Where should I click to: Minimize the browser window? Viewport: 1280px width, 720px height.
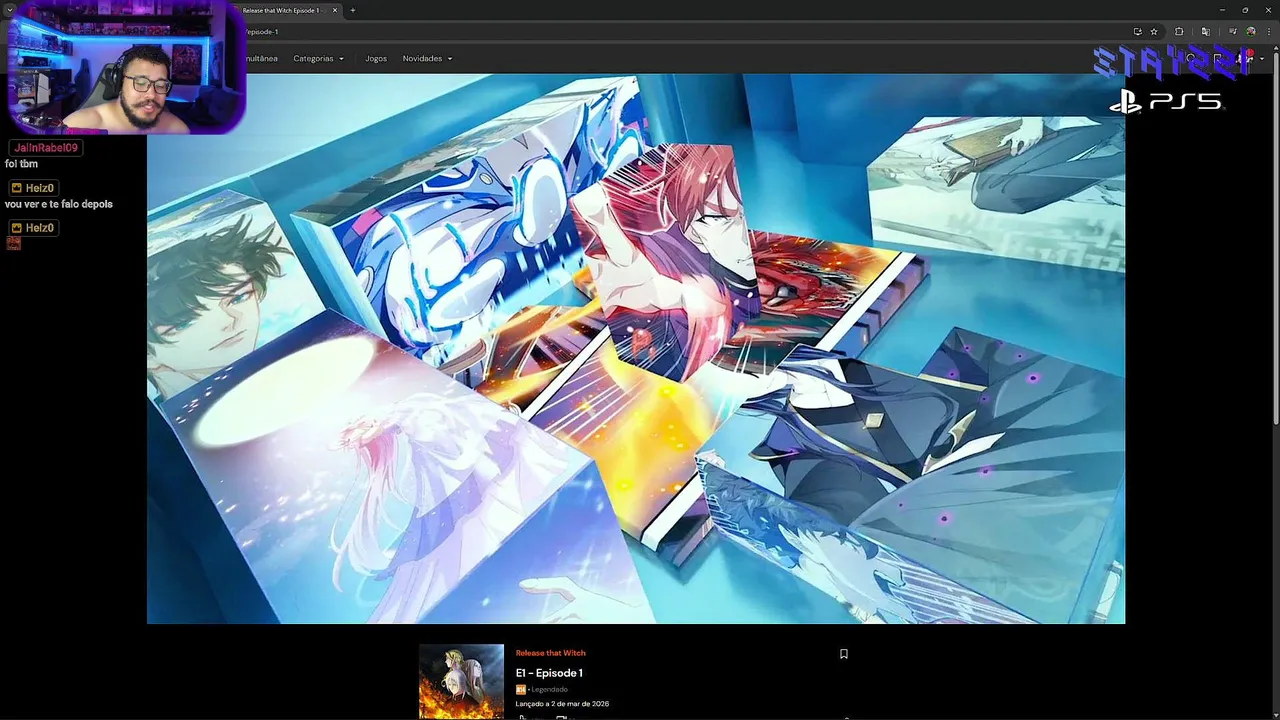tap(1222, 10)
